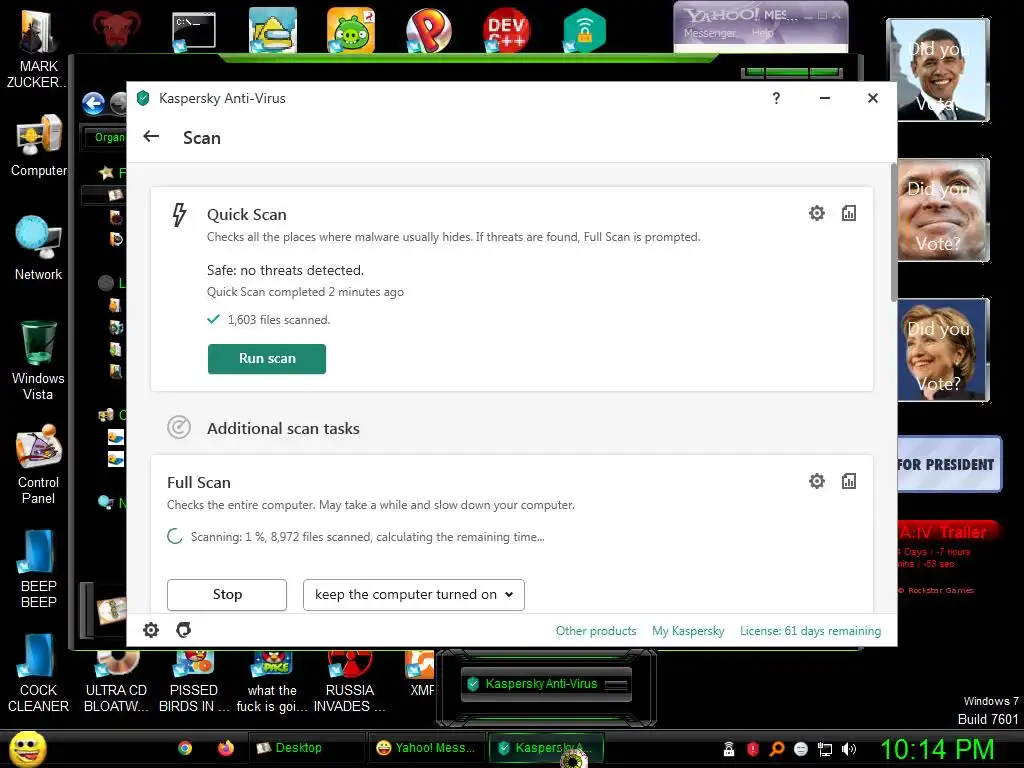Click the Kaspersky scrollbar thumb
The height and width of the screenshot is (768, 1024).
[x=893, y=232]
